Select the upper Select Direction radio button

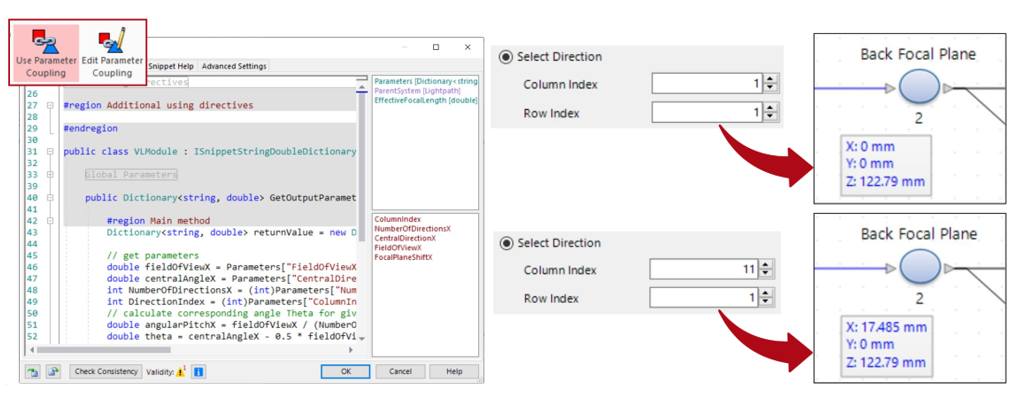[x=505, y=57]
